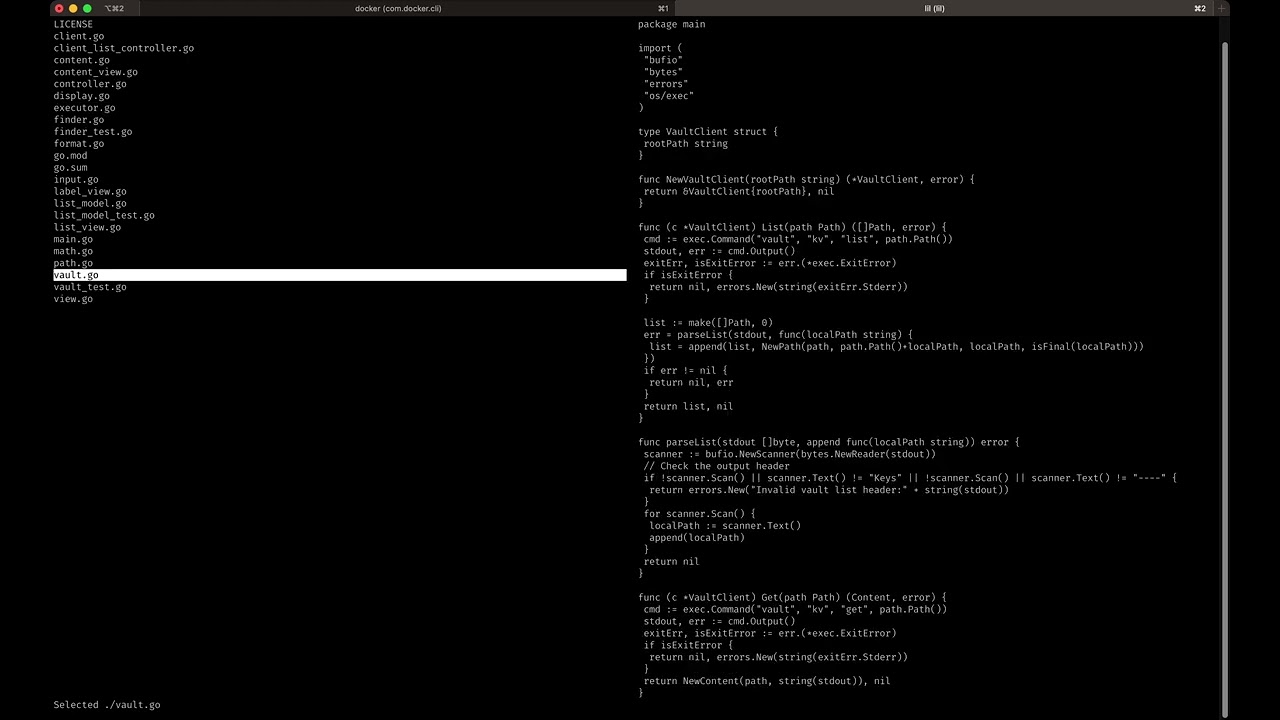This screenshot has height=720, width=1280.
Task: Select view.go in the file list
Action: coord(73,299)
